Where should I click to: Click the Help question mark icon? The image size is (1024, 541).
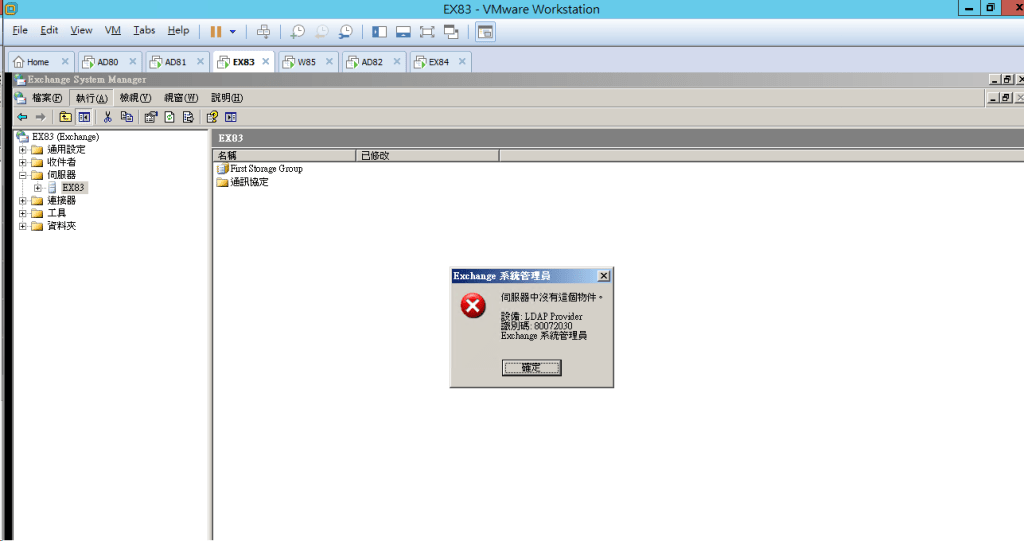tap(212, 117)
